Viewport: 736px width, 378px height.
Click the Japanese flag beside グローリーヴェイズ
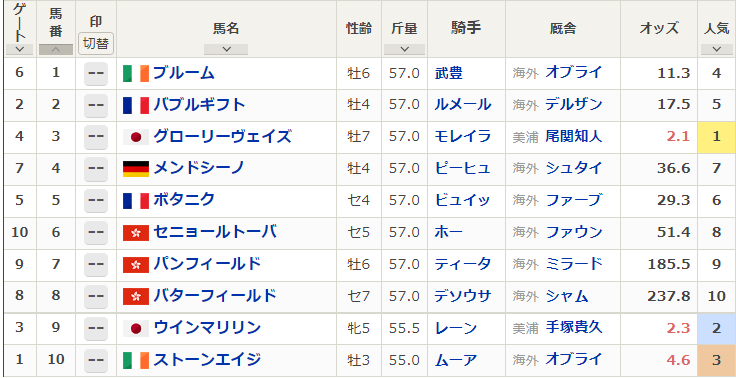click(136, 137)
